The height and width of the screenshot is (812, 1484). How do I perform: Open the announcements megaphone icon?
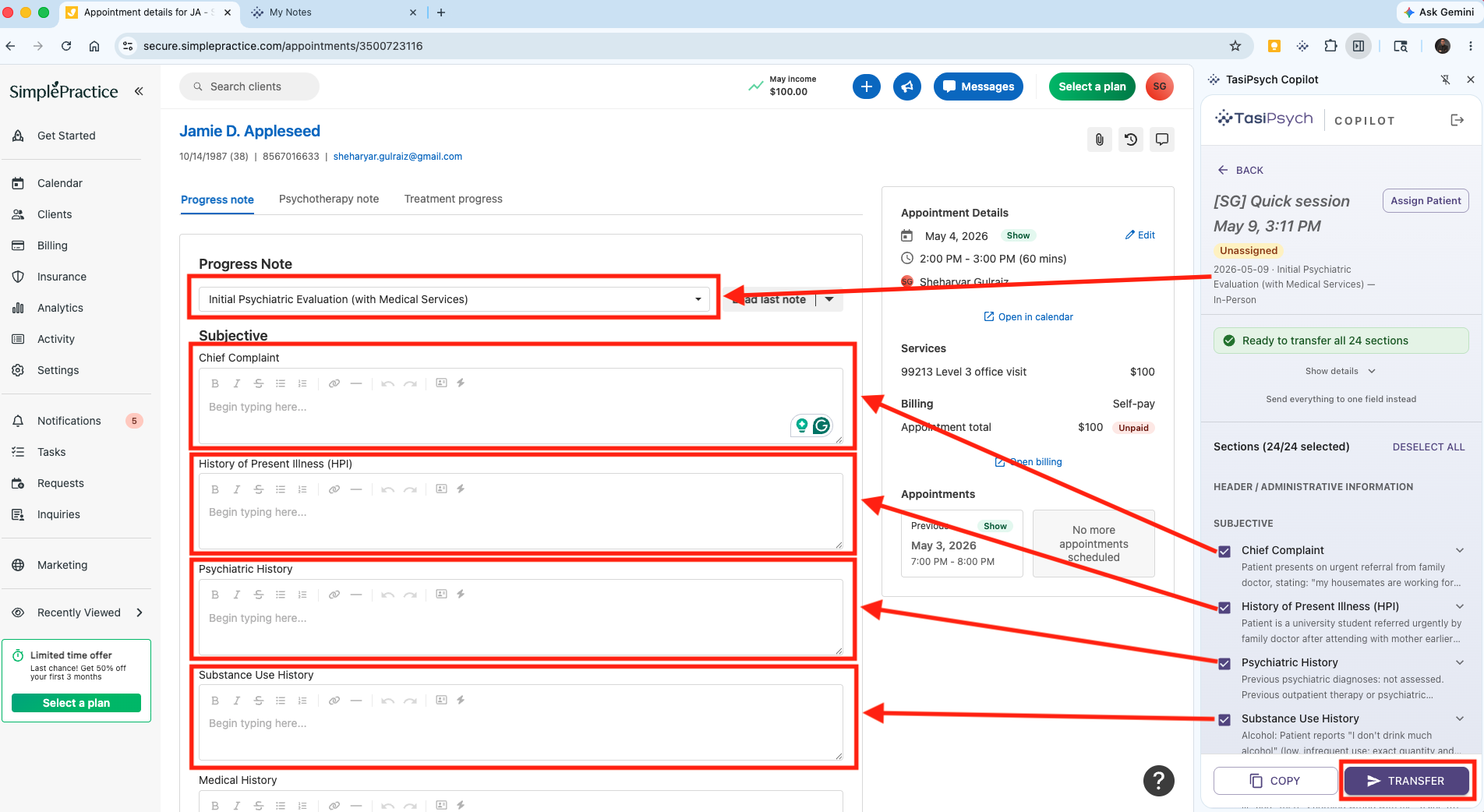pyautogui.click(x=907, y=86)
